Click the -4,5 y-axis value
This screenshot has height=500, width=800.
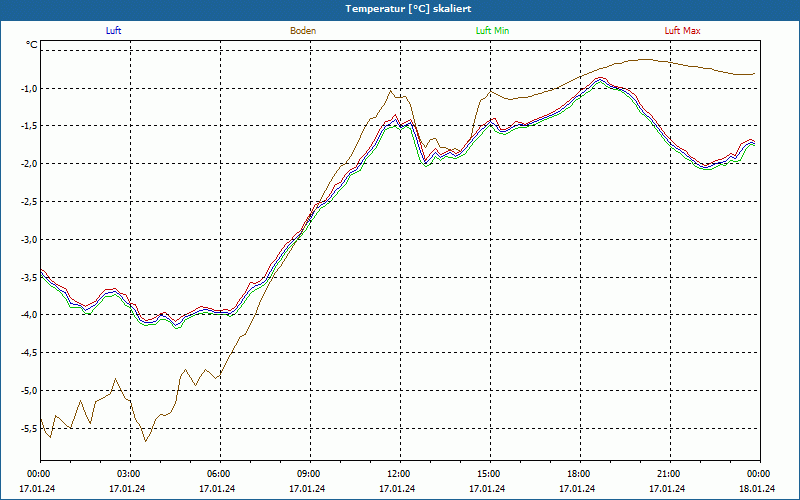[29, 353]
